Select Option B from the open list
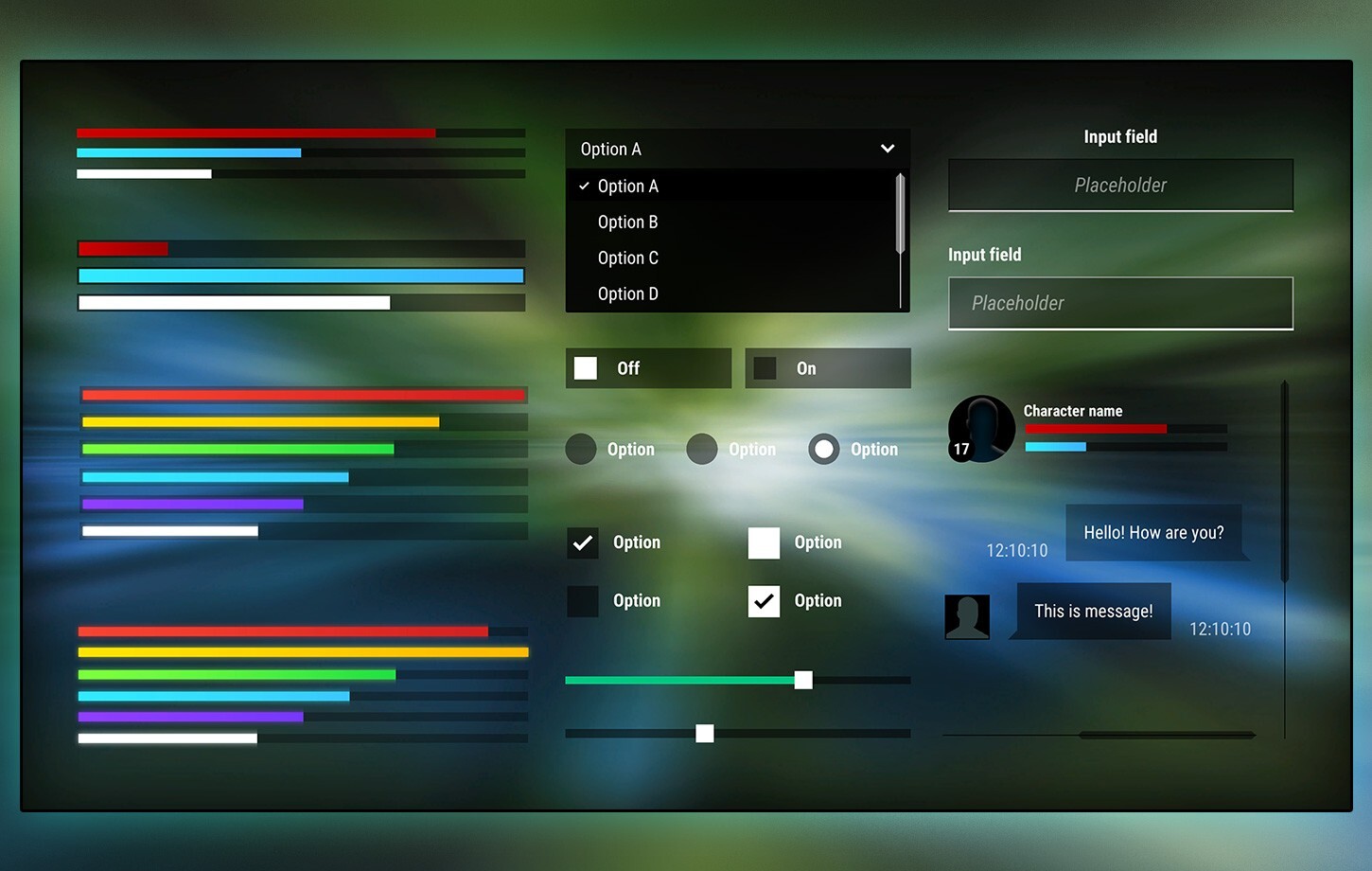Image resolution: width=1372 pixels, height=871 pixels. click(627, 222)
